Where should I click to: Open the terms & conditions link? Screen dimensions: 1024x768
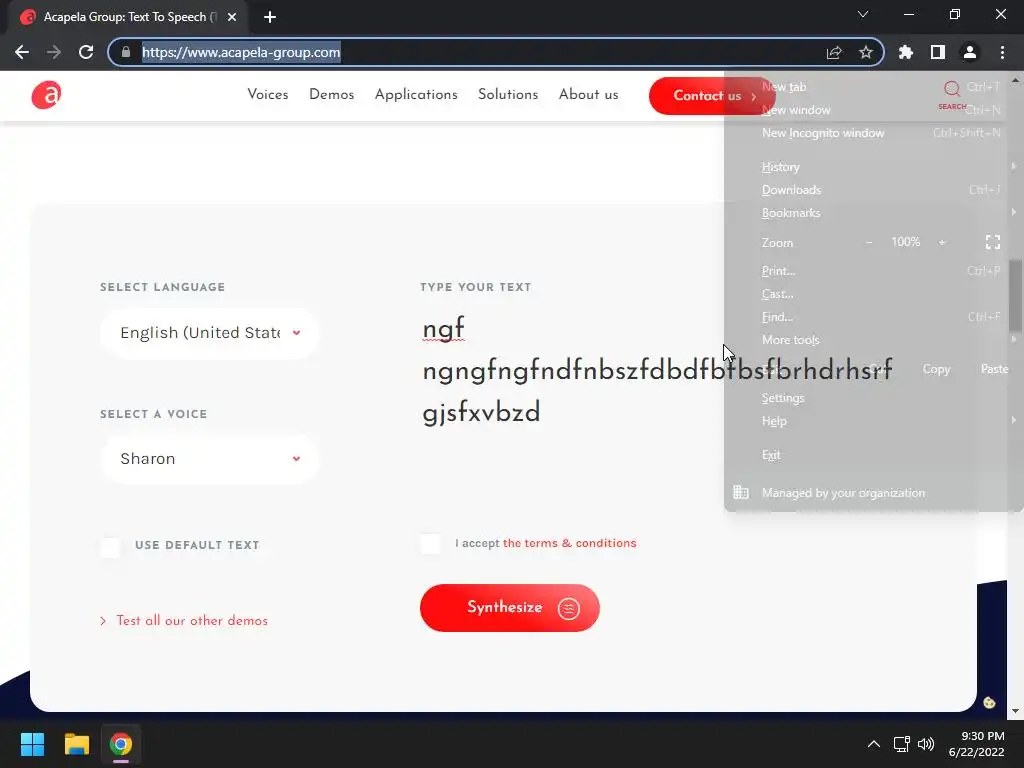(x=569, y=543)
